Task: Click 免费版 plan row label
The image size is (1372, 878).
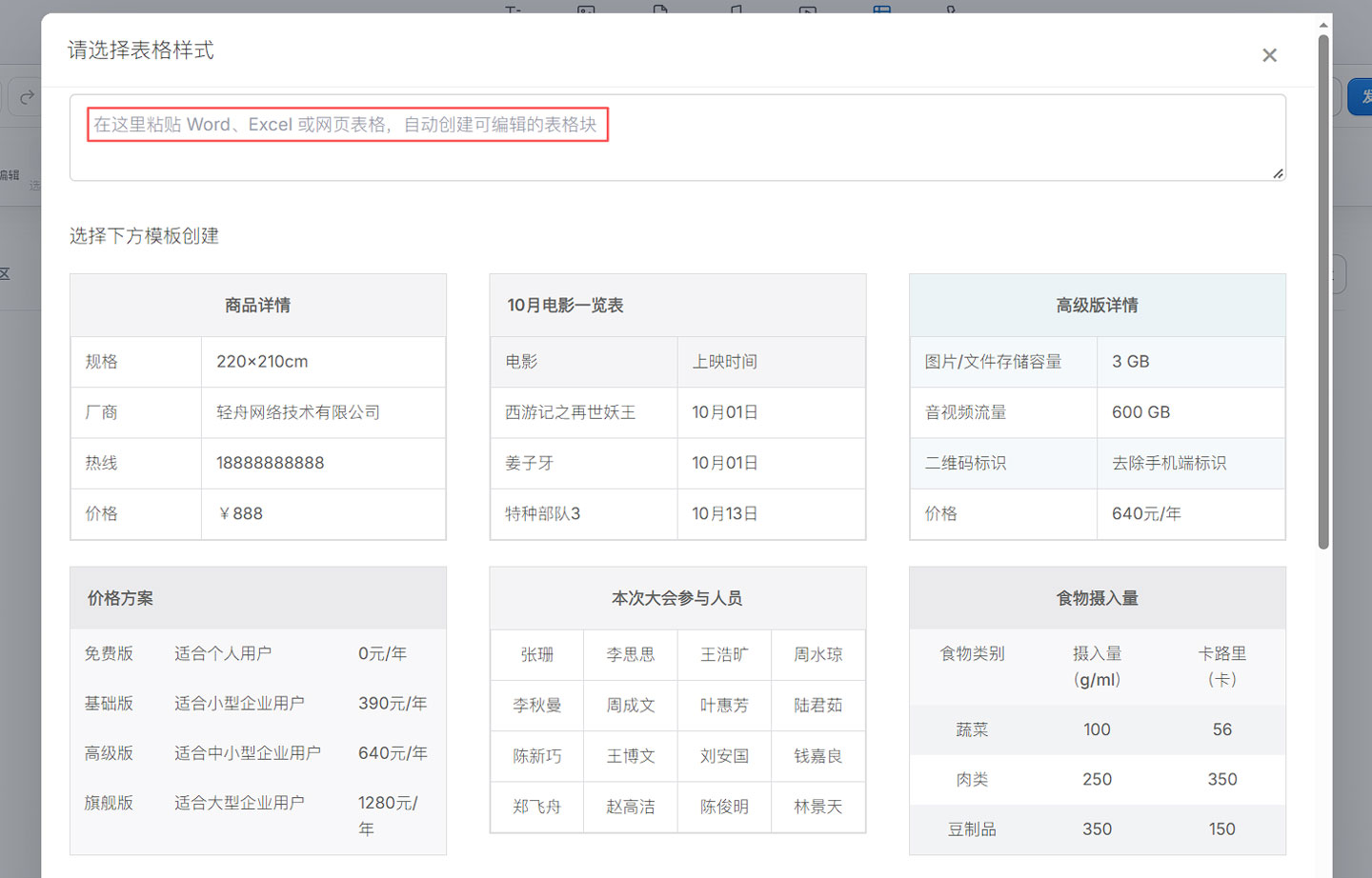Action: click(109, 653)
